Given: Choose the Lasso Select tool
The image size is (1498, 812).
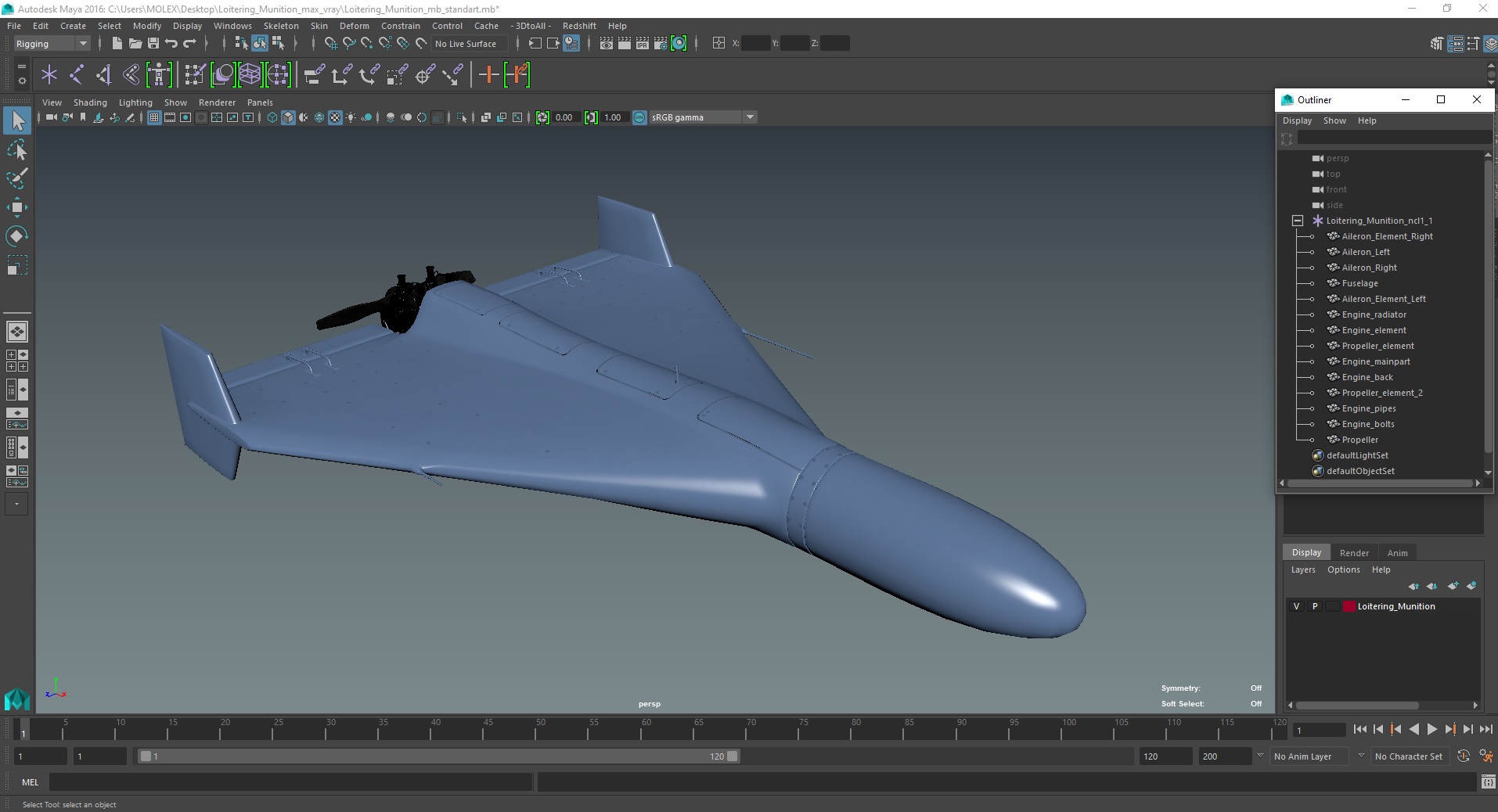Looking at the screenshot, I should (x=17, y=150).
